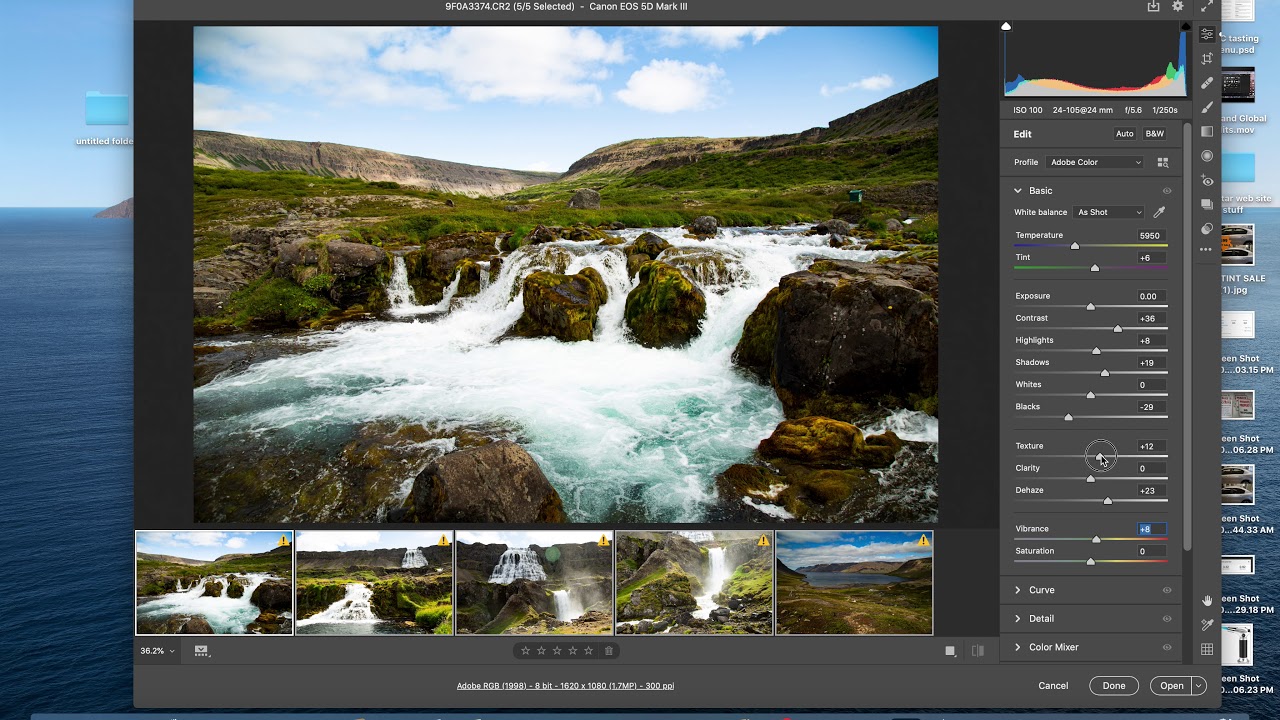Click the Blacks slider handle
1280x720 pixels.
pos(1068,417)
